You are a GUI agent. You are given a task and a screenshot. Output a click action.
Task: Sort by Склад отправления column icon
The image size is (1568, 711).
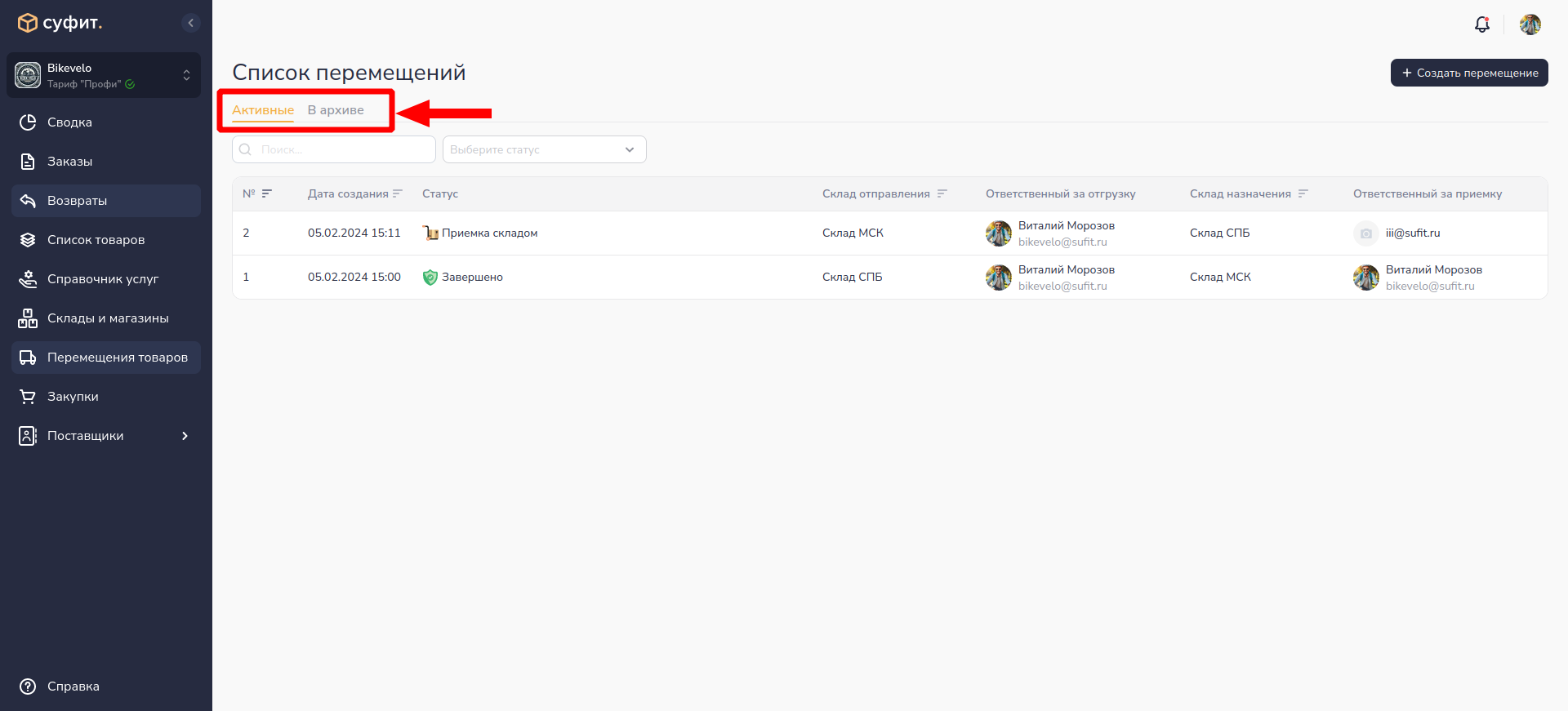coord(942,193)
